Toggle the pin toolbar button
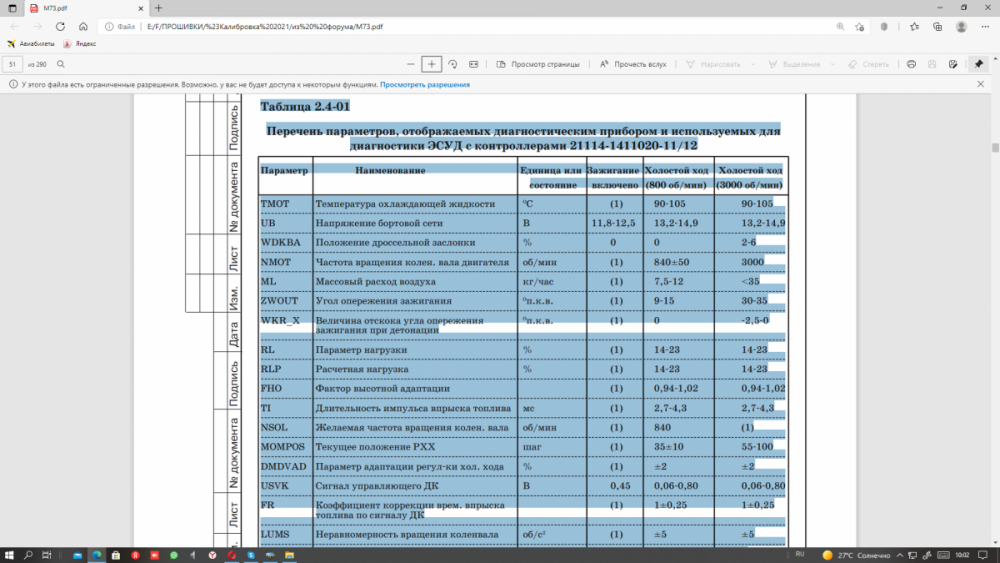 978,64
